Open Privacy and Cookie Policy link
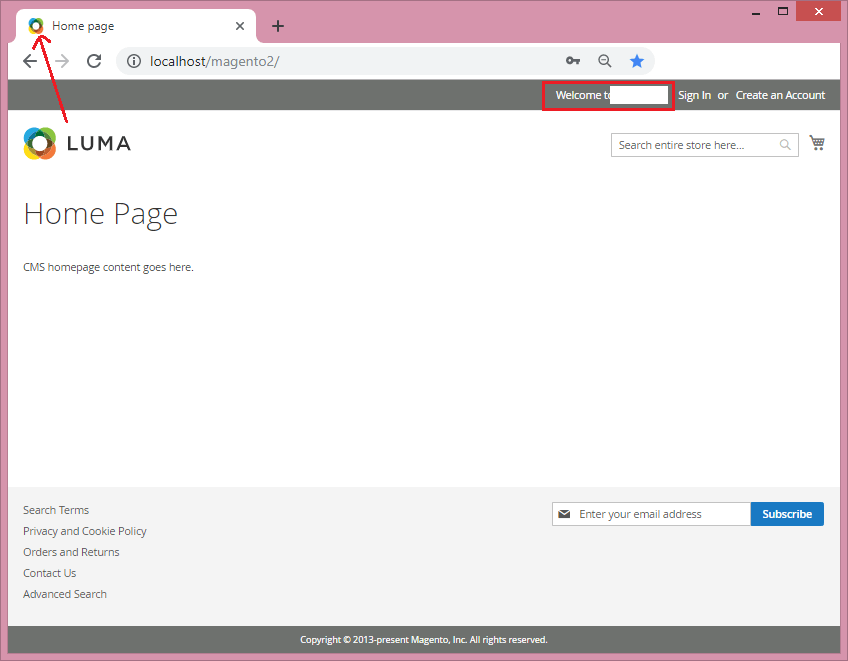Viewport: 848px width, 661px height. (x=85, y=531)
